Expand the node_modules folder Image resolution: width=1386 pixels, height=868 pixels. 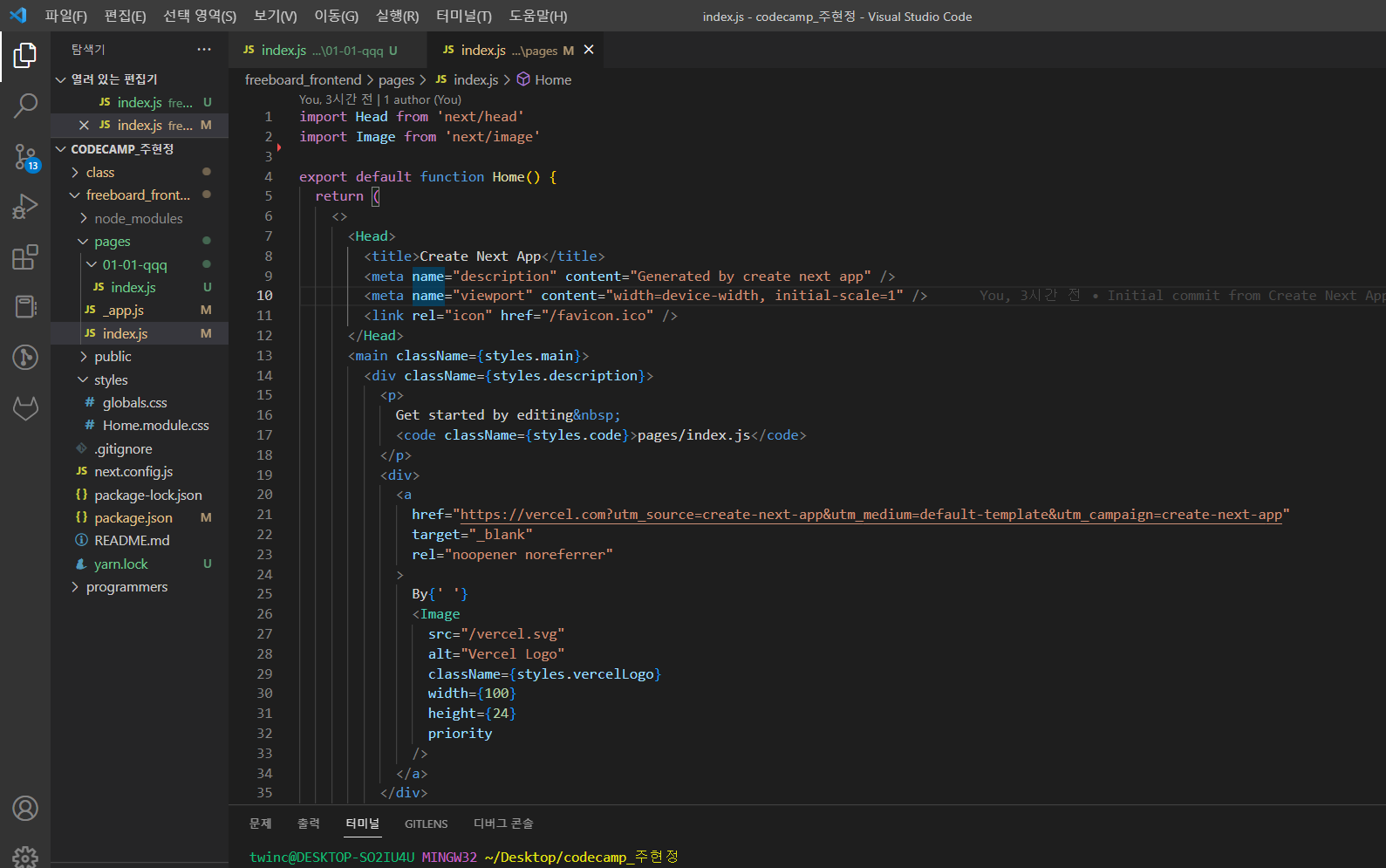pyautogui.click(x=84, y=218)
